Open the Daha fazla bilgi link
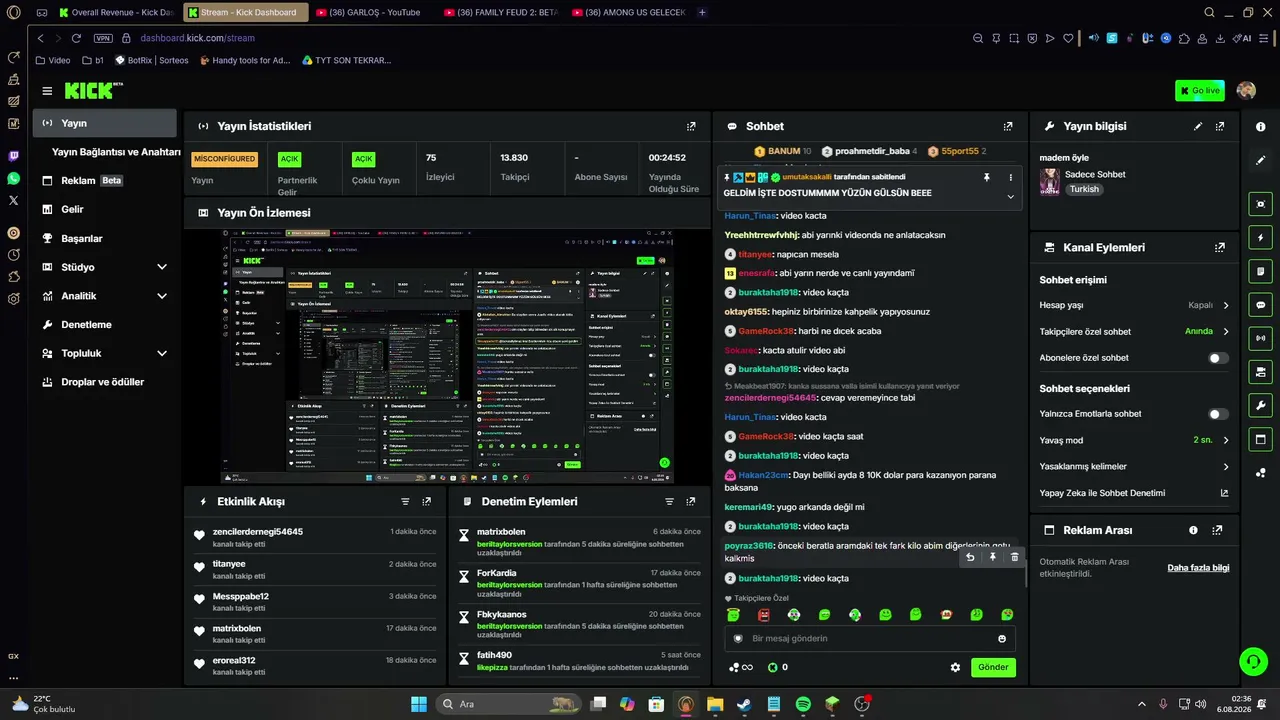 click(1198, 568)
